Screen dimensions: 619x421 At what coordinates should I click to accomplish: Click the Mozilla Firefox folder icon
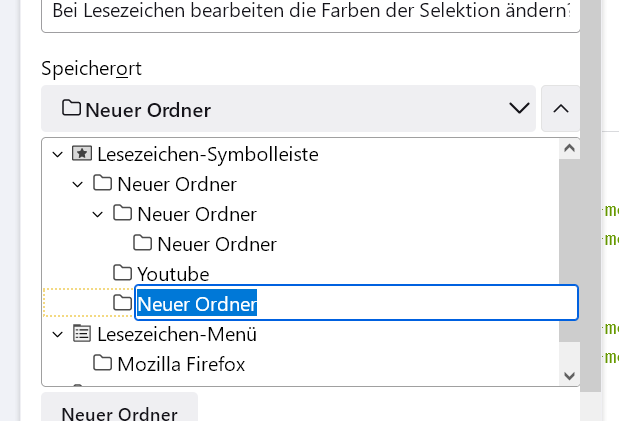coord(102,363)
